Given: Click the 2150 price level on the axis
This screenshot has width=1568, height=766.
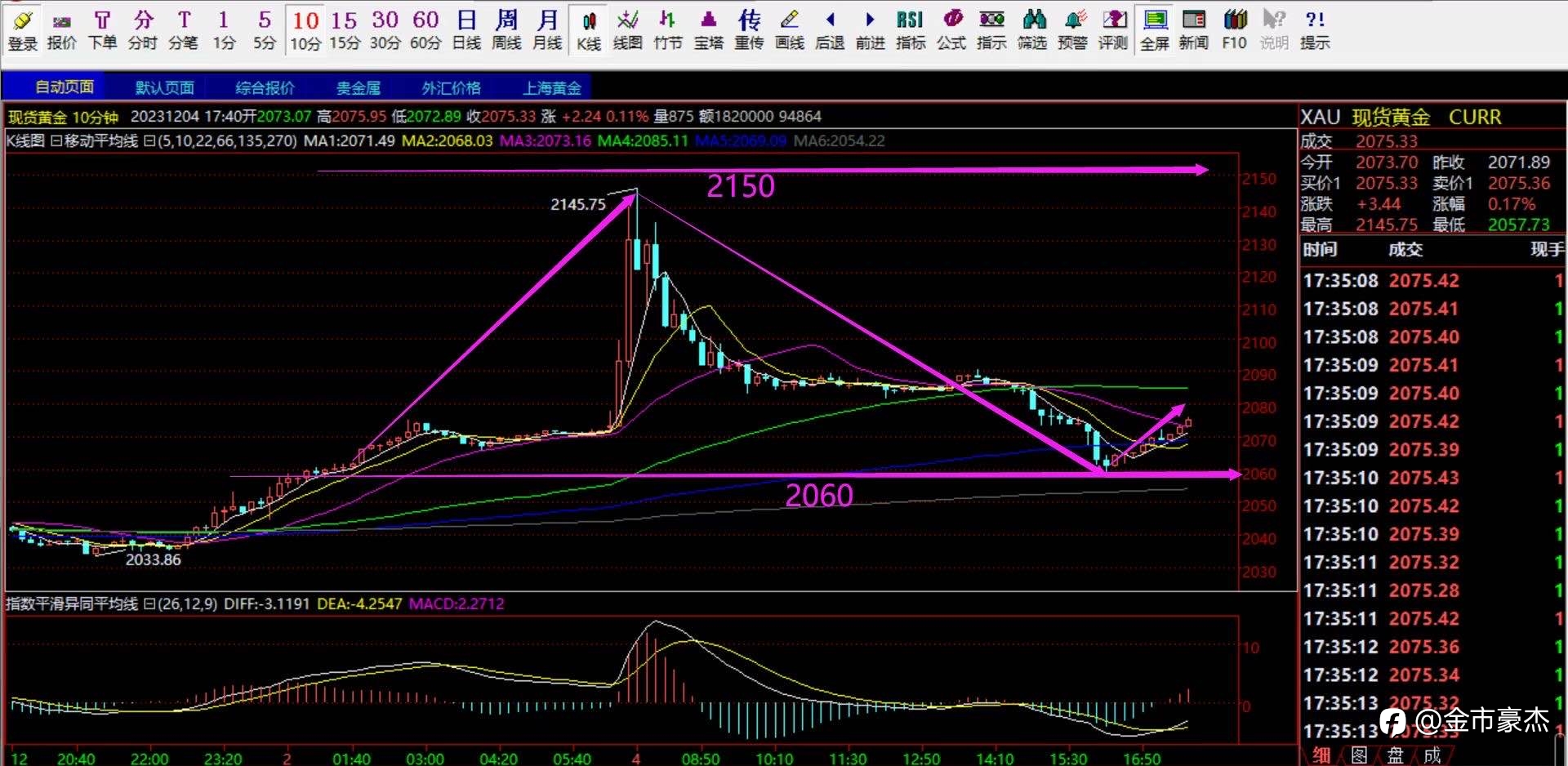Looking at the screenshot, I should [x=1258, y=178].
